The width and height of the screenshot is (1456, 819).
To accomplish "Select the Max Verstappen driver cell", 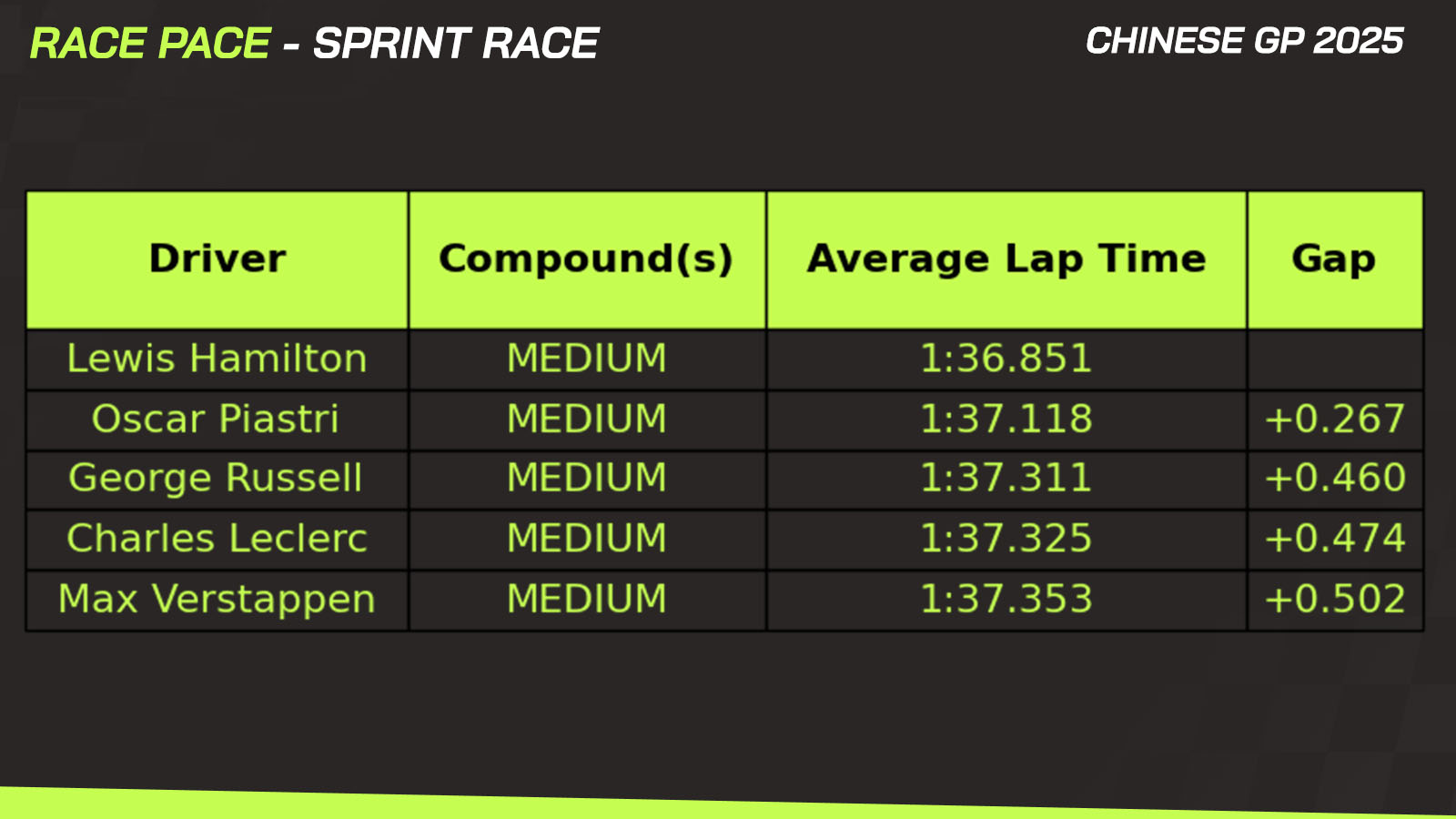I will [x=217, y=600].
